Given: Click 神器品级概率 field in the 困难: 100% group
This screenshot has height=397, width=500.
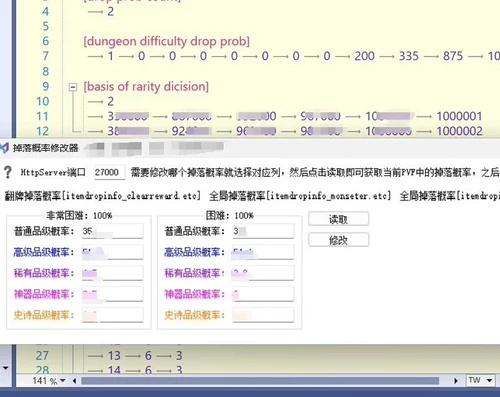Looking at the screenshot, I should pyautogui.click(x=263, y=294).
